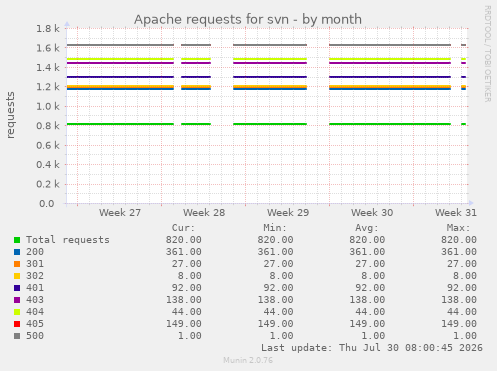Click the '403' legend label

coord(35,300)
